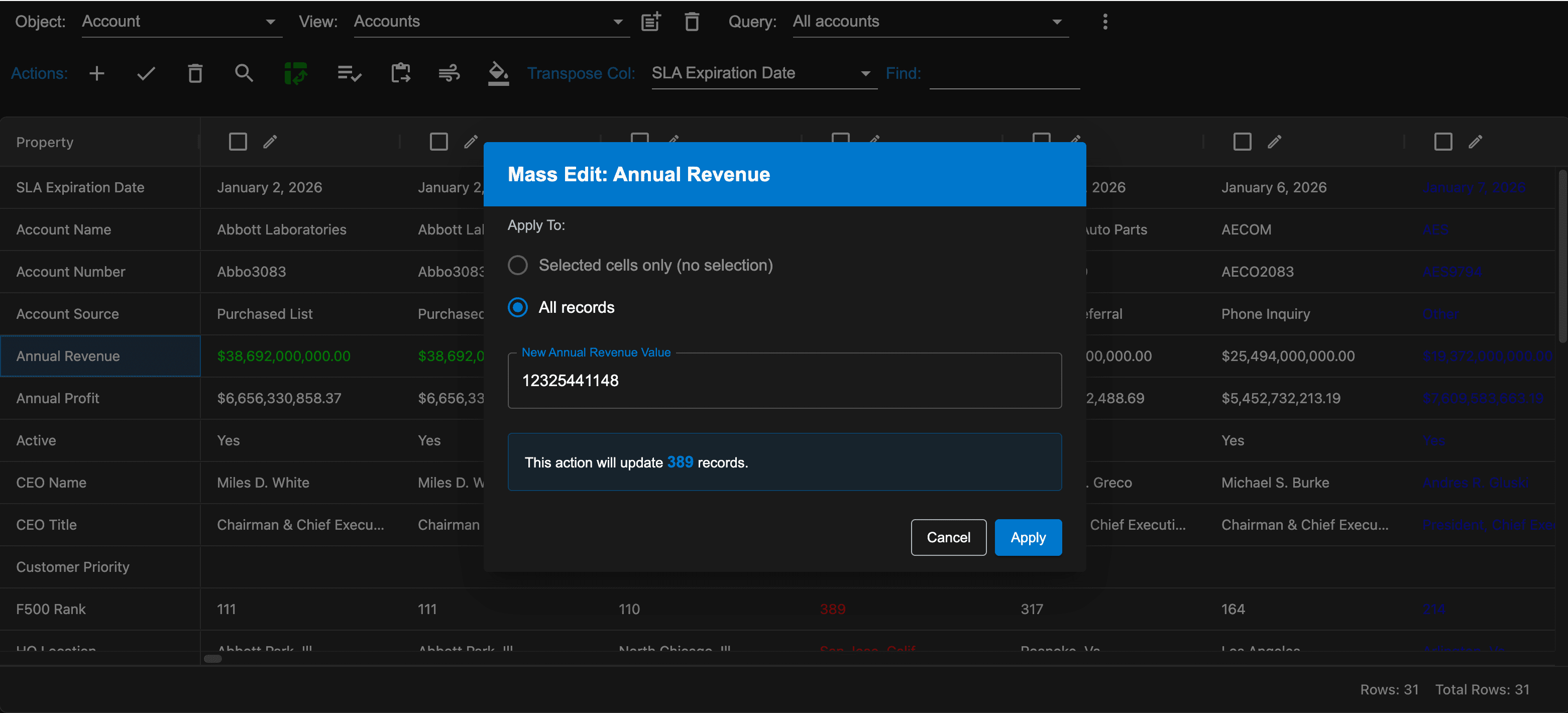Click the clipboard paste icon in Actions
Viewport: 1568px width, 713px height.
pyautogui.click(x=400, y=74)
